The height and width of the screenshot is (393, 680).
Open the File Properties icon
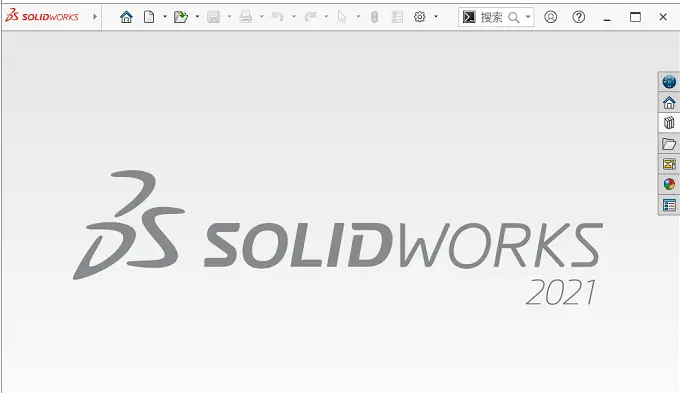point(397,17)
